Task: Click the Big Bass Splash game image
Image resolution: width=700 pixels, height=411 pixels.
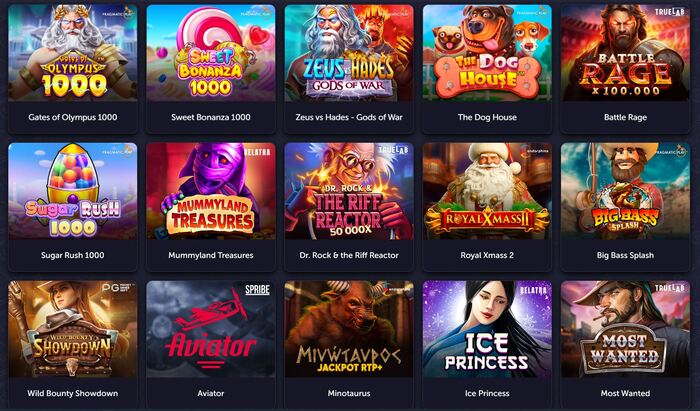Action: (x=625, y=191)
